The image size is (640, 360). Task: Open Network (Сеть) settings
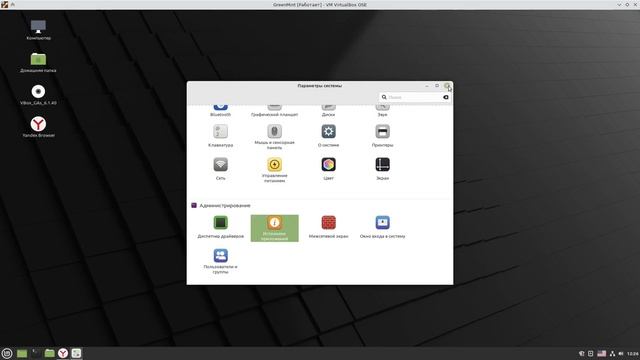(220, 169)
